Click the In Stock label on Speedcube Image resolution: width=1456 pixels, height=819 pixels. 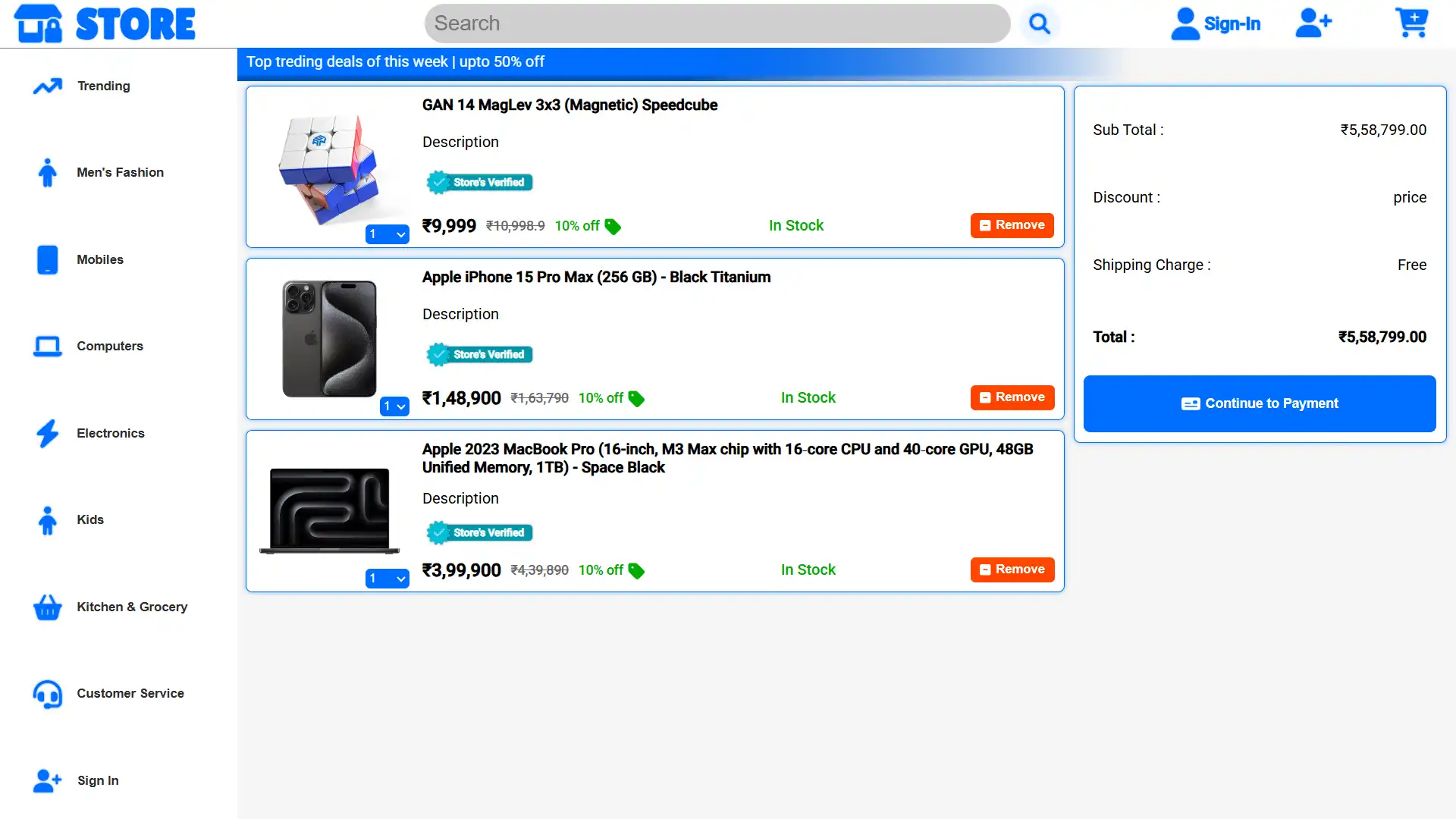[796, 226]
